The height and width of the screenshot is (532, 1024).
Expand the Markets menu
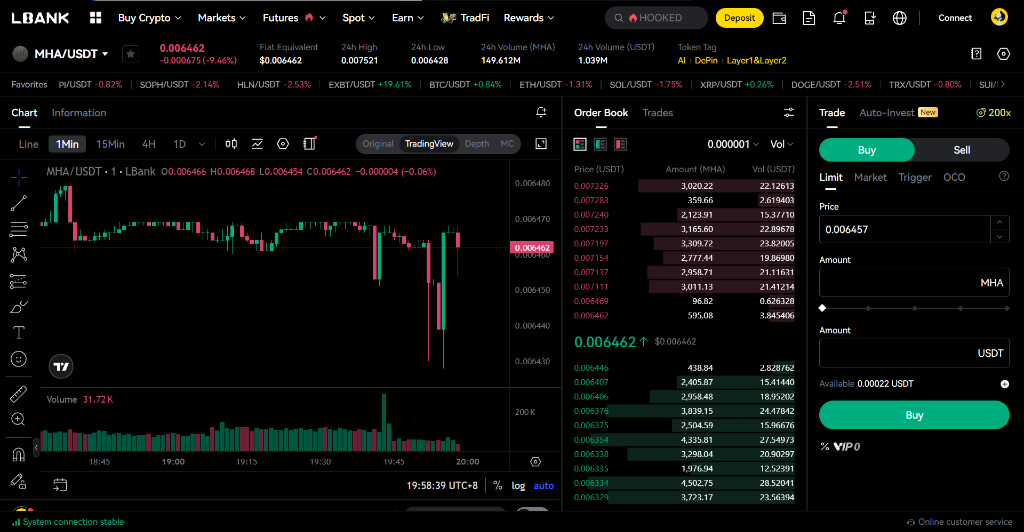pos(222,18)
